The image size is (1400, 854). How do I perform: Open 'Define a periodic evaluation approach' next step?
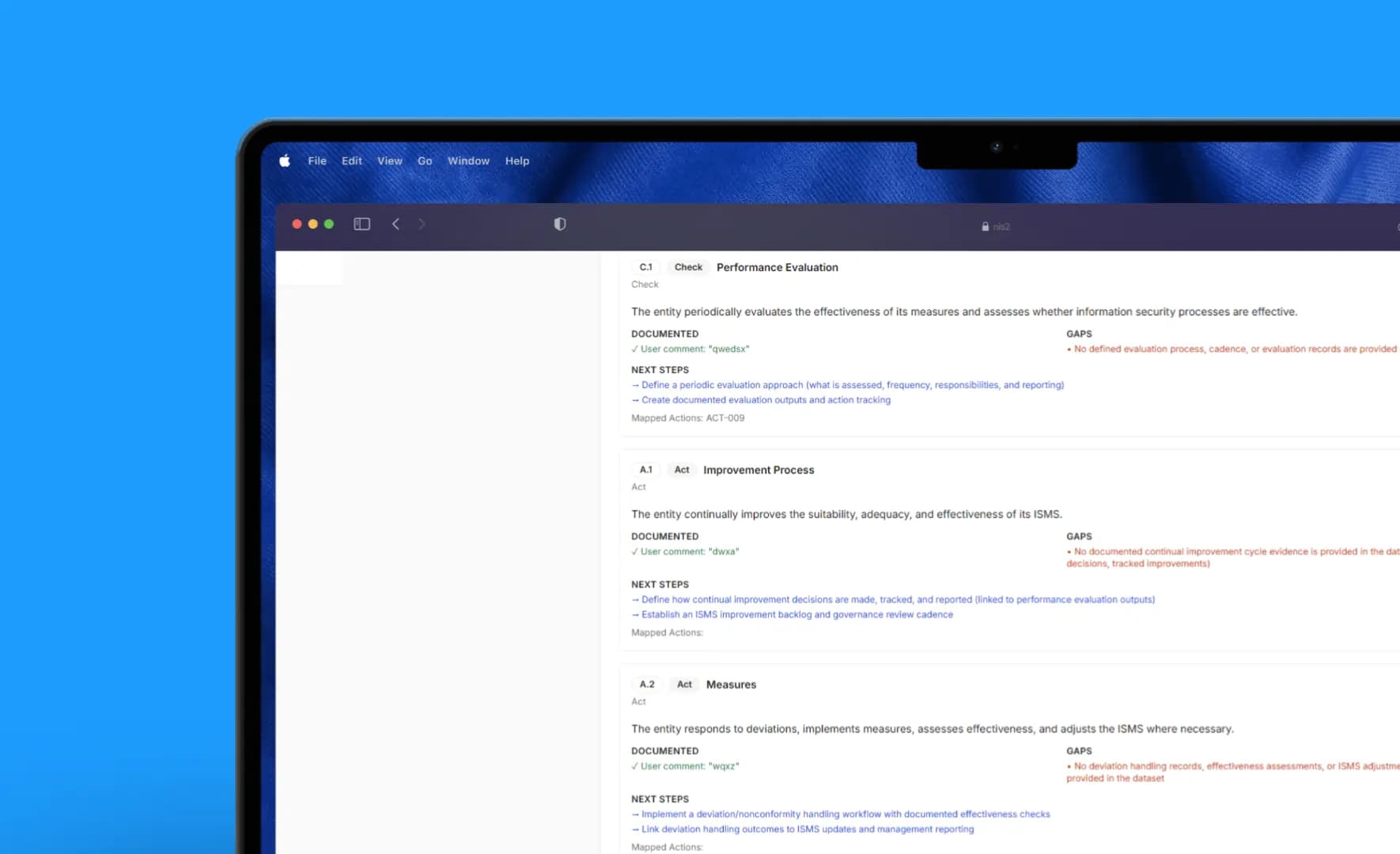tap(852, 385)
